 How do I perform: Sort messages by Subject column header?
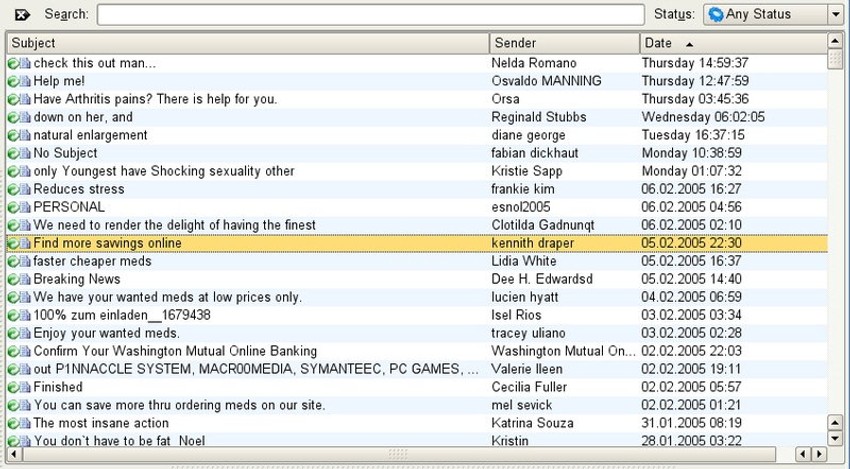248,43
